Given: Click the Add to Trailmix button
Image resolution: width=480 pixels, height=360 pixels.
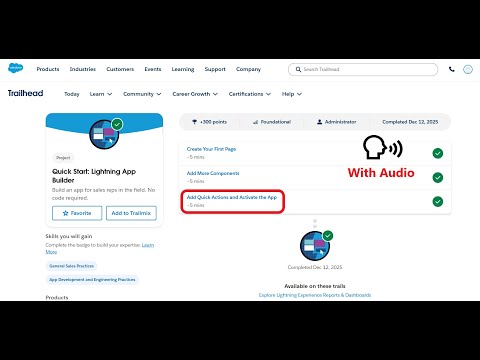Looking at the screenshot, I should [x=131, y=213].
